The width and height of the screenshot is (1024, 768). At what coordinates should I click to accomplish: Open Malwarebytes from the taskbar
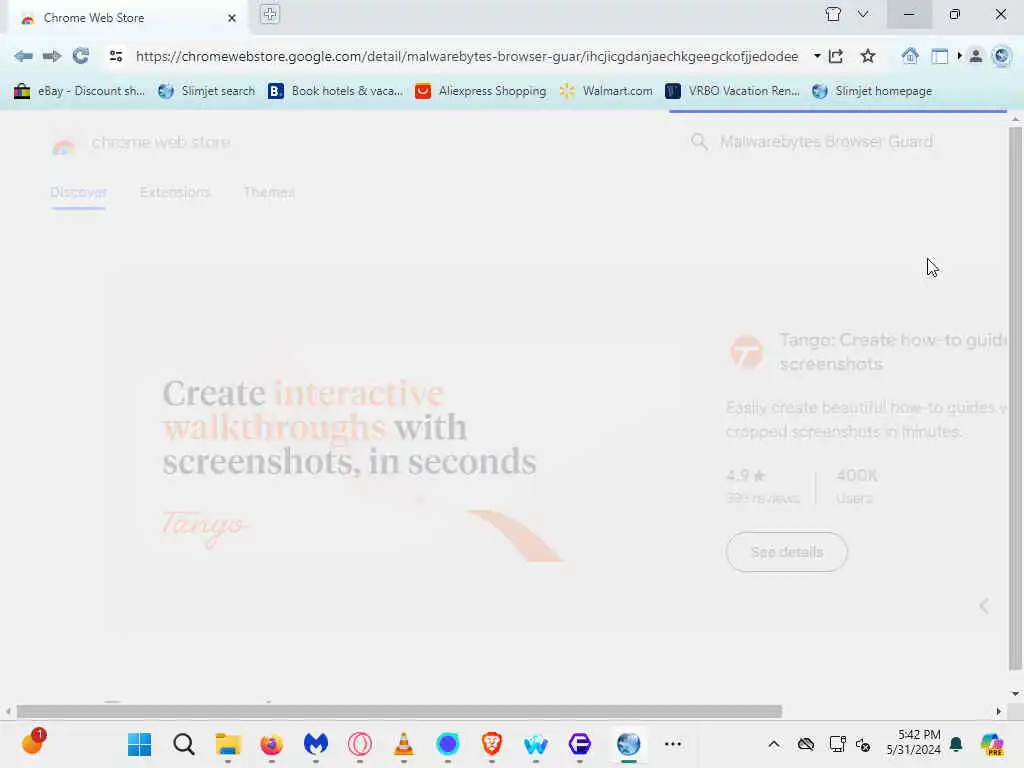[x=315, y=744]
